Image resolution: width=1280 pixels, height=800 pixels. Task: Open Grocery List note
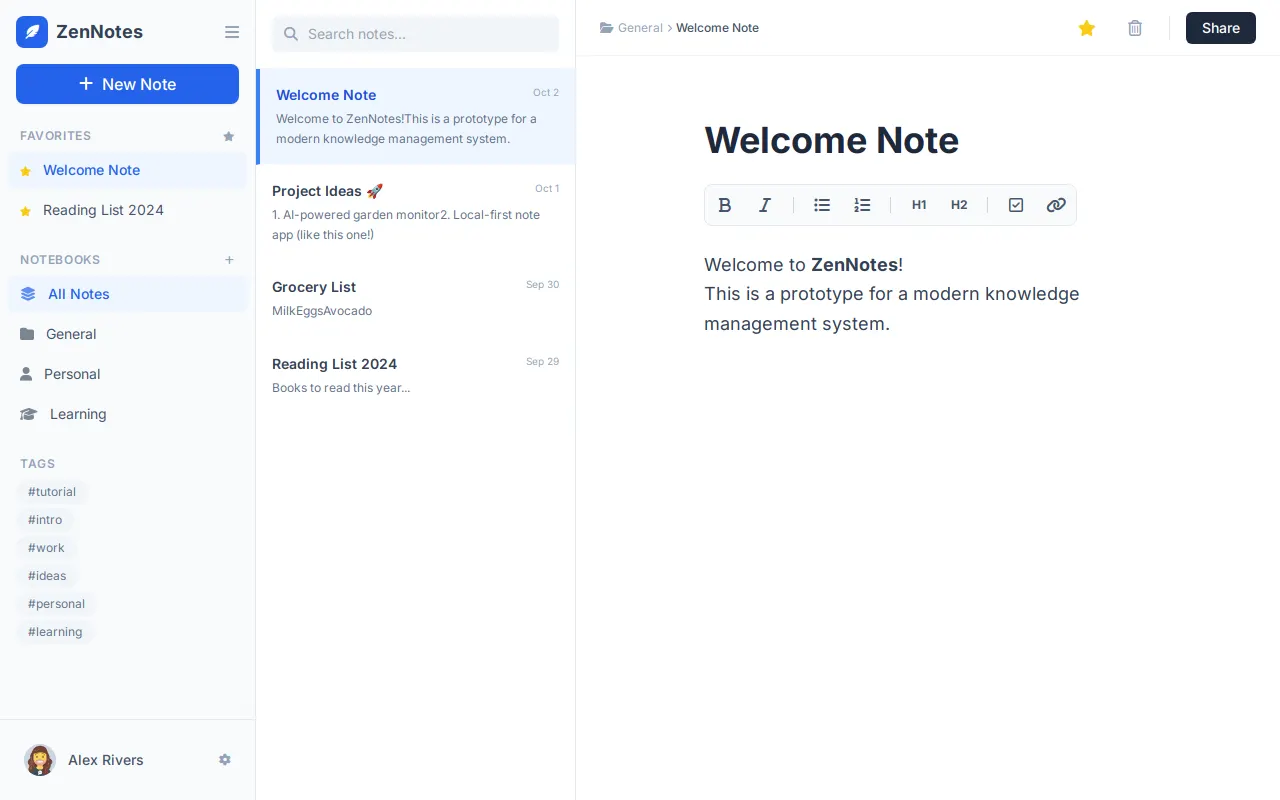tap(416, 298)
